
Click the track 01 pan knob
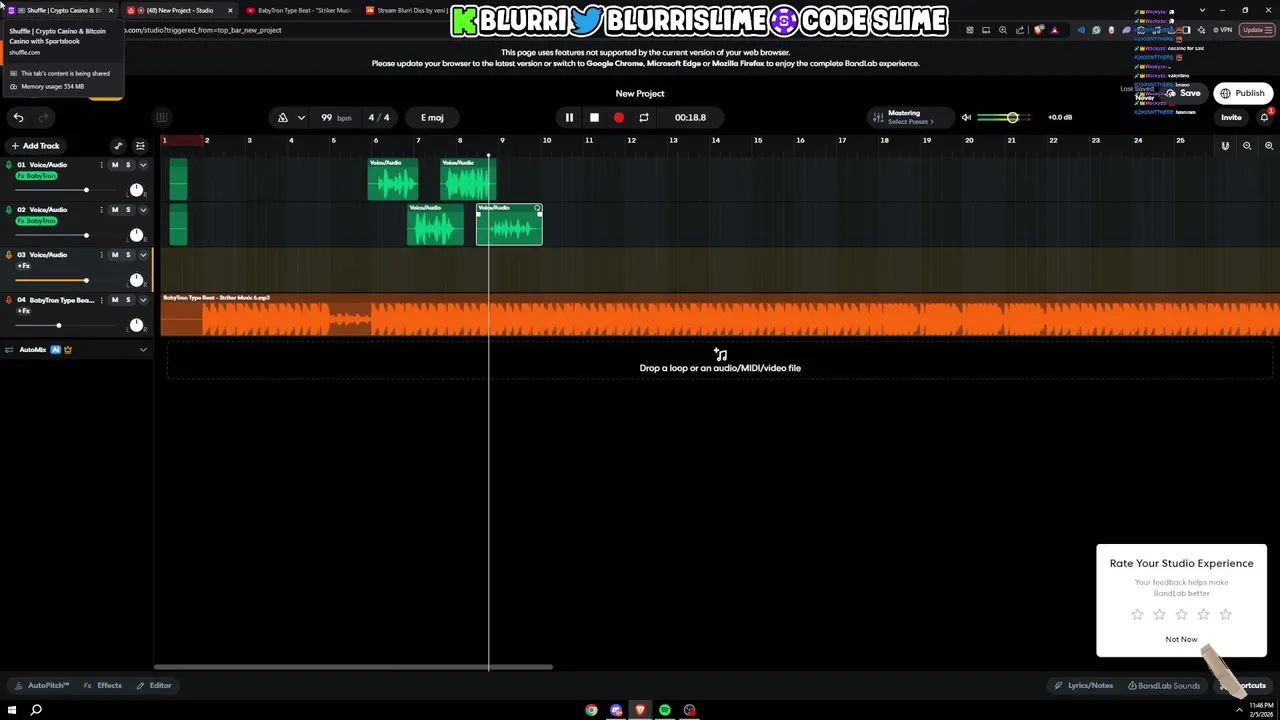tap(137, 190)
